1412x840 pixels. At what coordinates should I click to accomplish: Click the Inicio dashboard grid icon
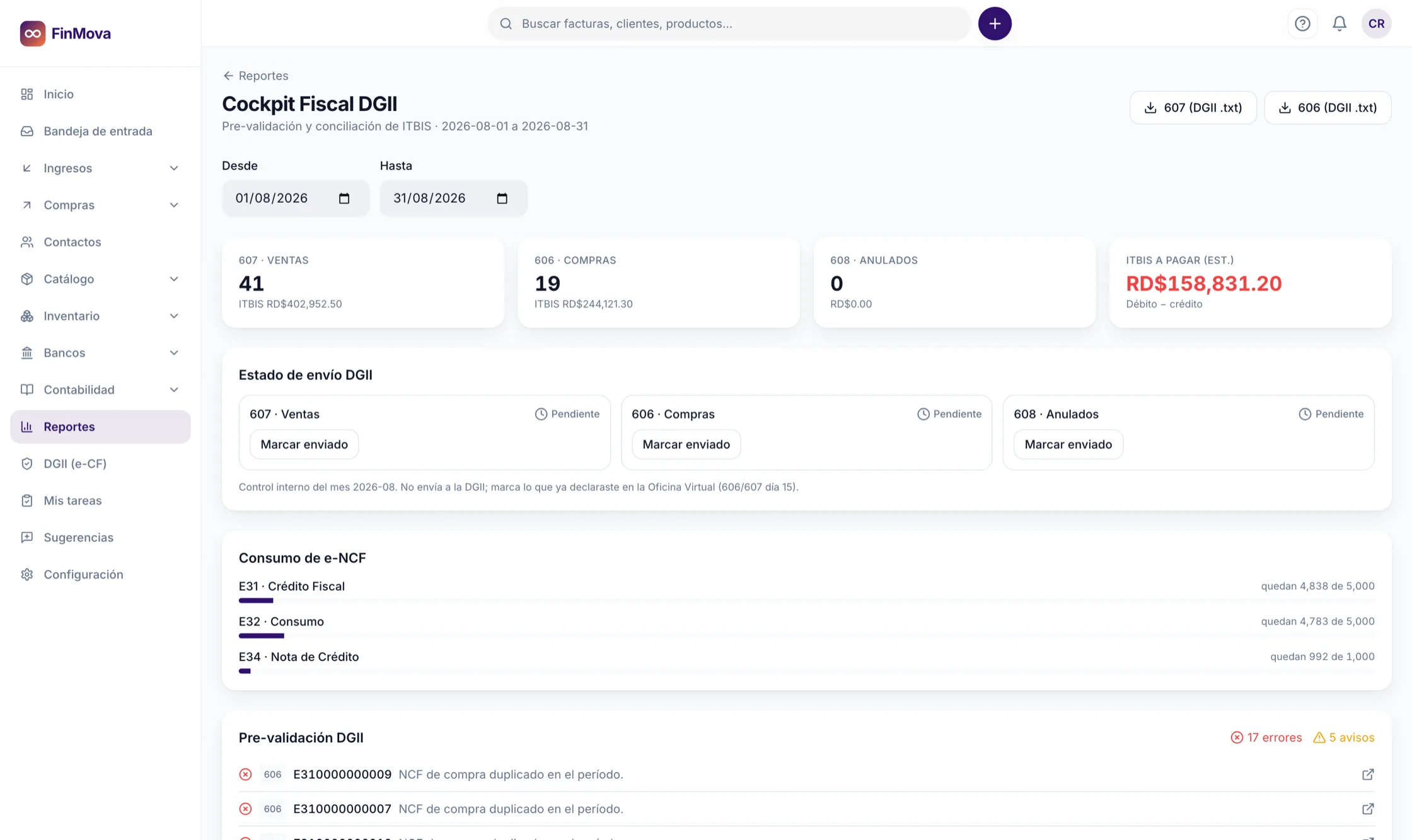click(x=26, y=94)
